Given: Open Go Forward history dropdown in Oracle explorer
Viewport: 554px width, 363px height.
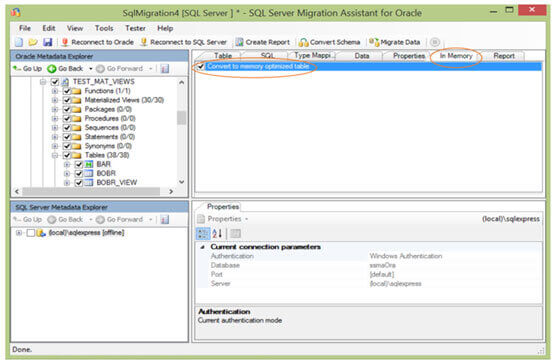Looking at the screenshot, I should [x=151, y=69].
